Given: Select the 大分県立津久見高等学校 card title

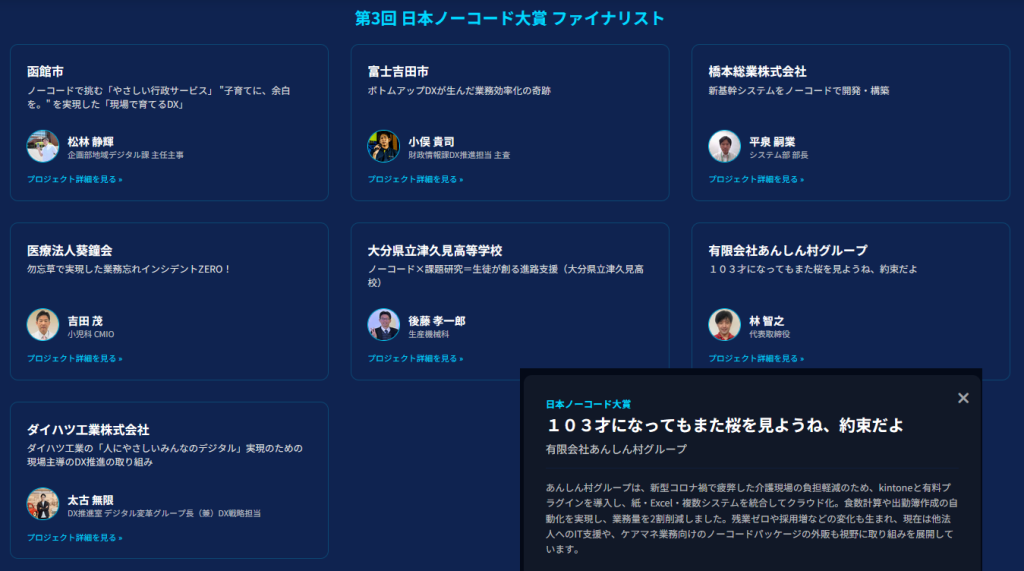Looking at the screenshot, I should coord(435,250).
